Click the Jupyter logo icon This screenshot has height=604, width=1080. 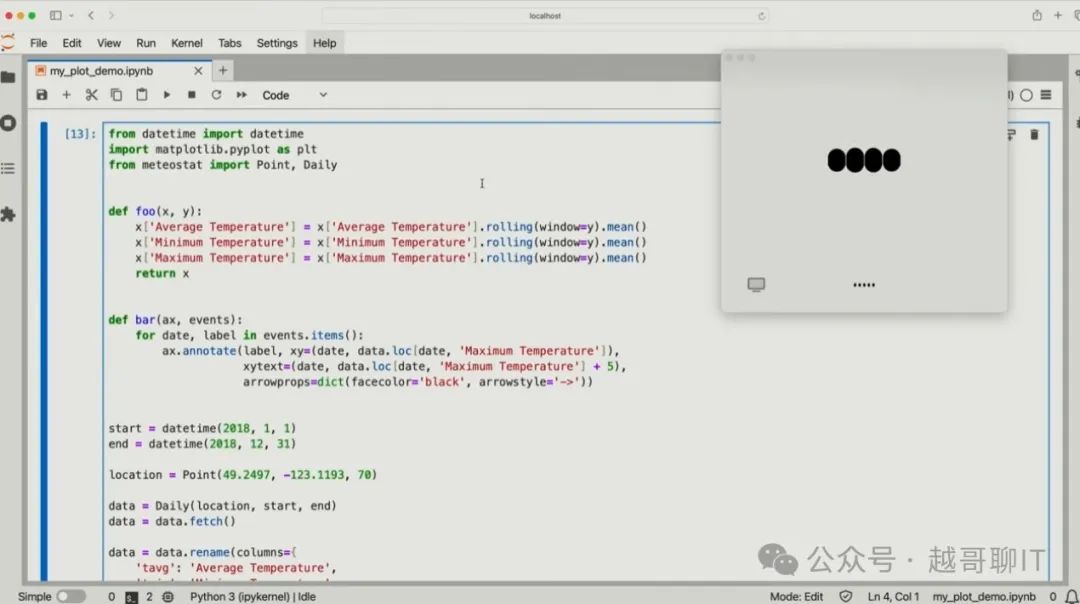[x=8, y=43]
